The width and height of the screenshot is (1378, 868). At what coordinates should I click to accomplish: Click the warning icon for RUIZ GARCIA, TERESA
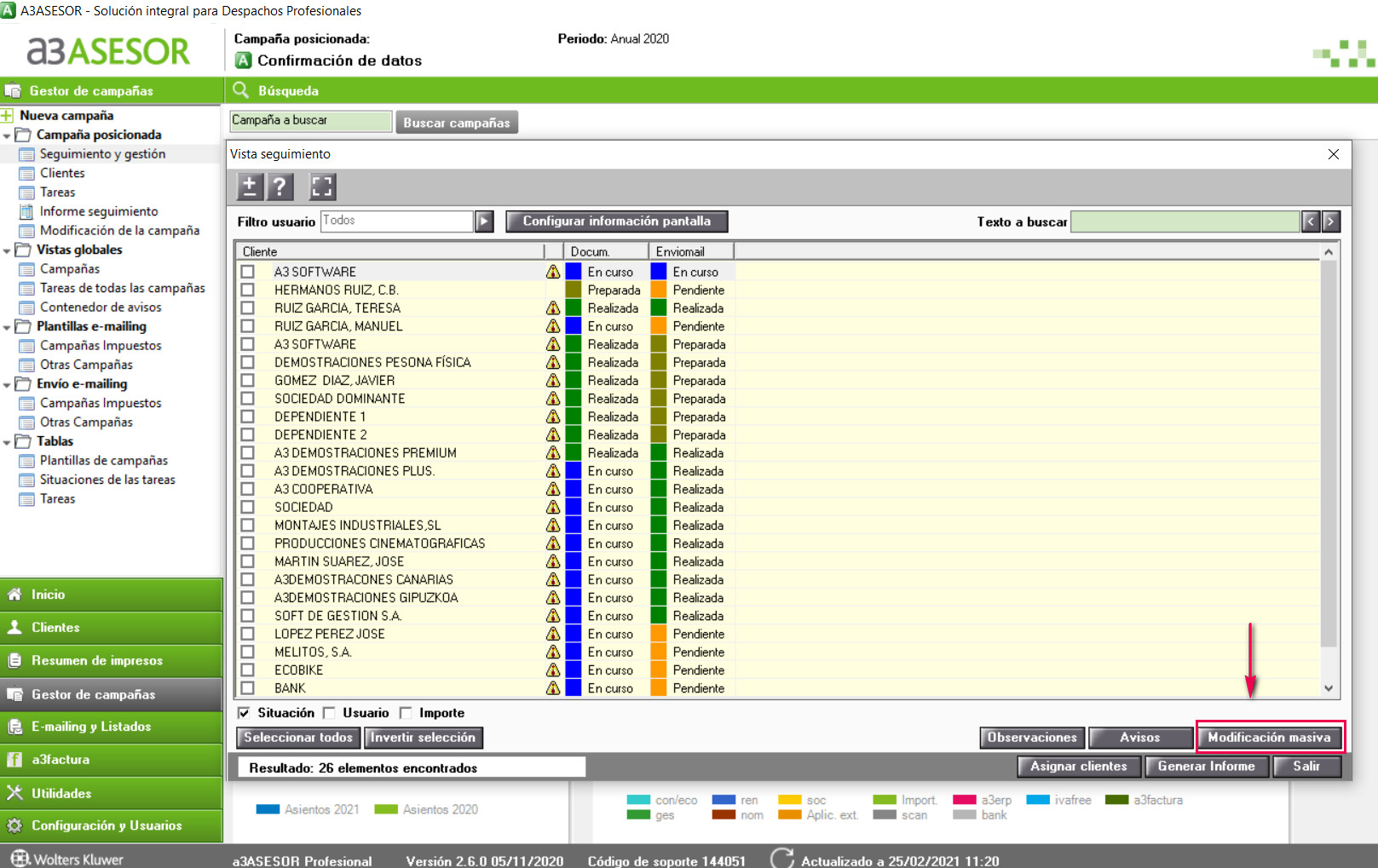(553, 308)
